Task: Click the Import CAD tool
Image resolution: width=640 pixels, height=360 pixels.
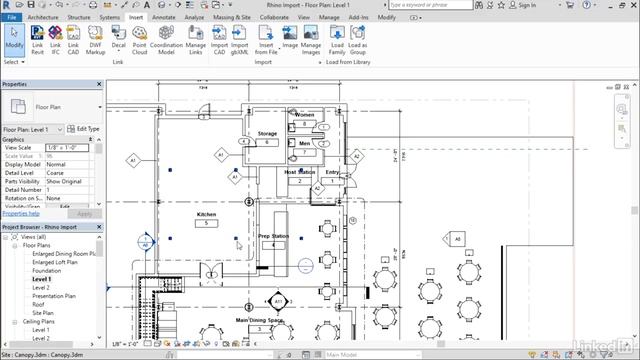Action: [x=219, y=40]
